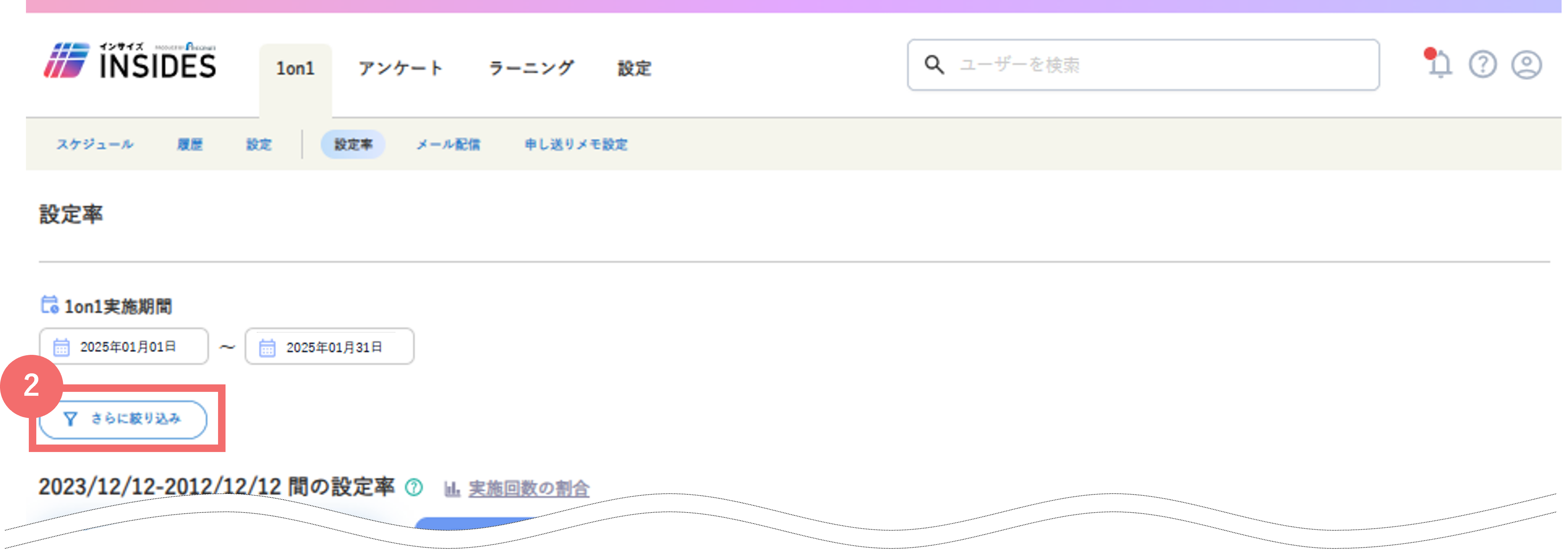Go to the 履歴 sub-menu

(190, 144)
